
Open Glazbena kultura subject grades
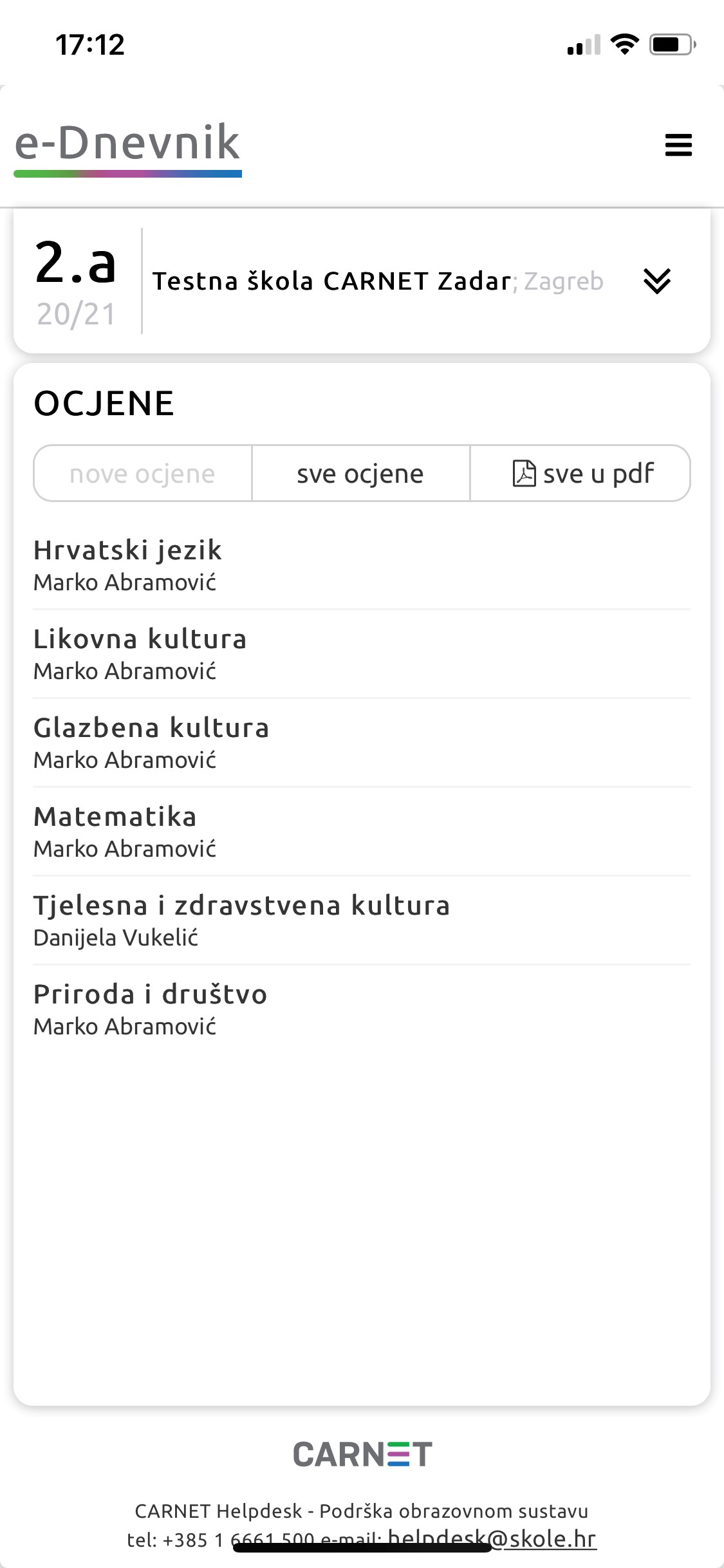151,742
